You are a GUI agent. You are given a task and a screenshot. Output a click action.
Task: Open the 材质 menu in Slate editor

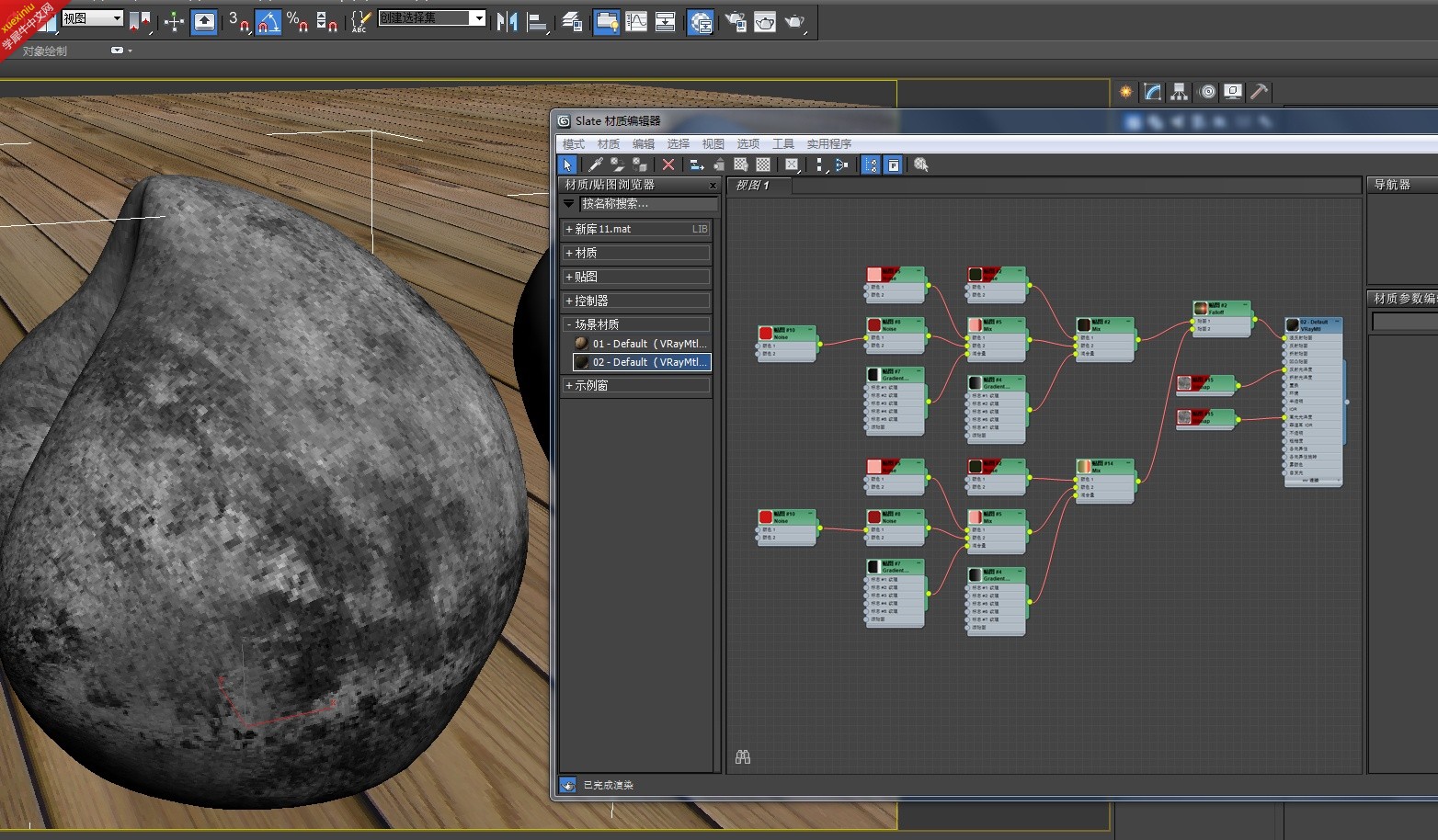coord(608,144)
